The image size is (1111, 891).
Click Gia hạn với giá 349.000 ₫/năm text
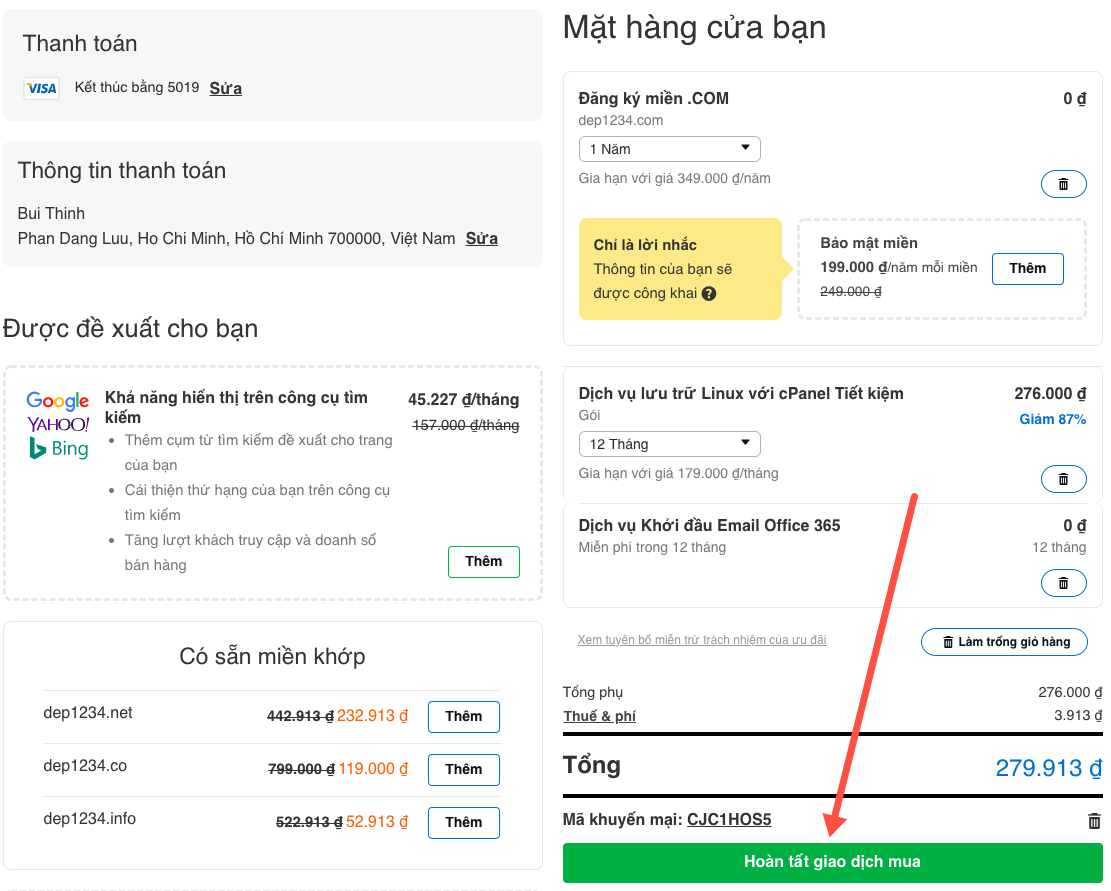coord(675,178)
